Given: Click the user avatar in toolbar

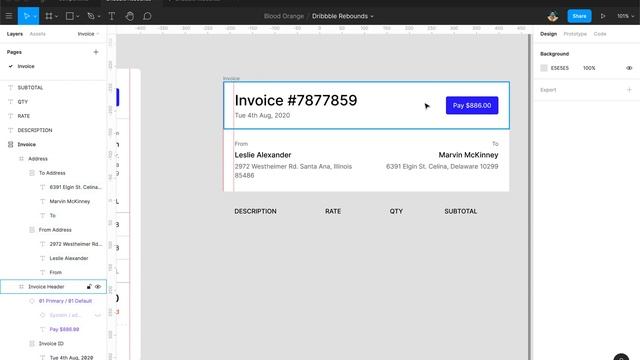Looking at the screenshot, I should tap(553, 16).
